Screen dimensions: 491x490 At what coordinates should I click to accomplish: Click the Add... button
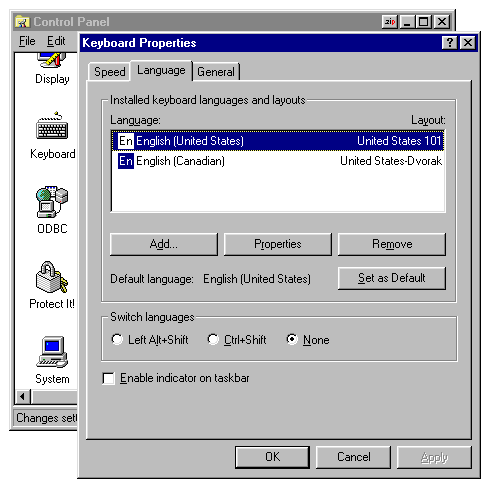pos(164,244)
